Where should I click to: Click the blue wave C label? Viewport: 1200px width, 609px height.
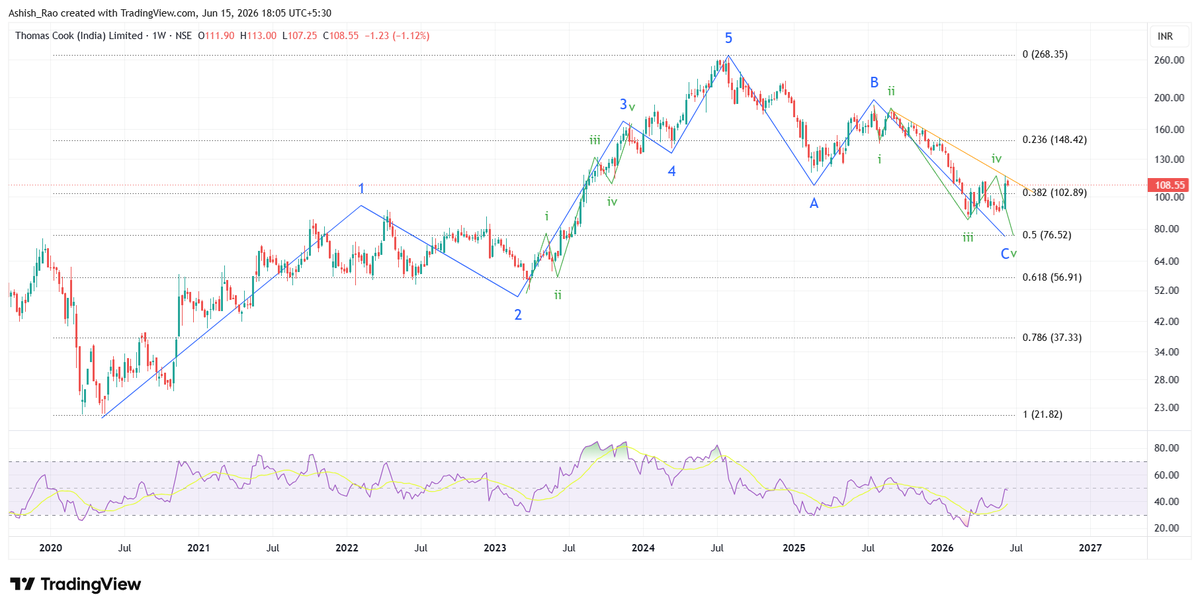[1006, 254]
